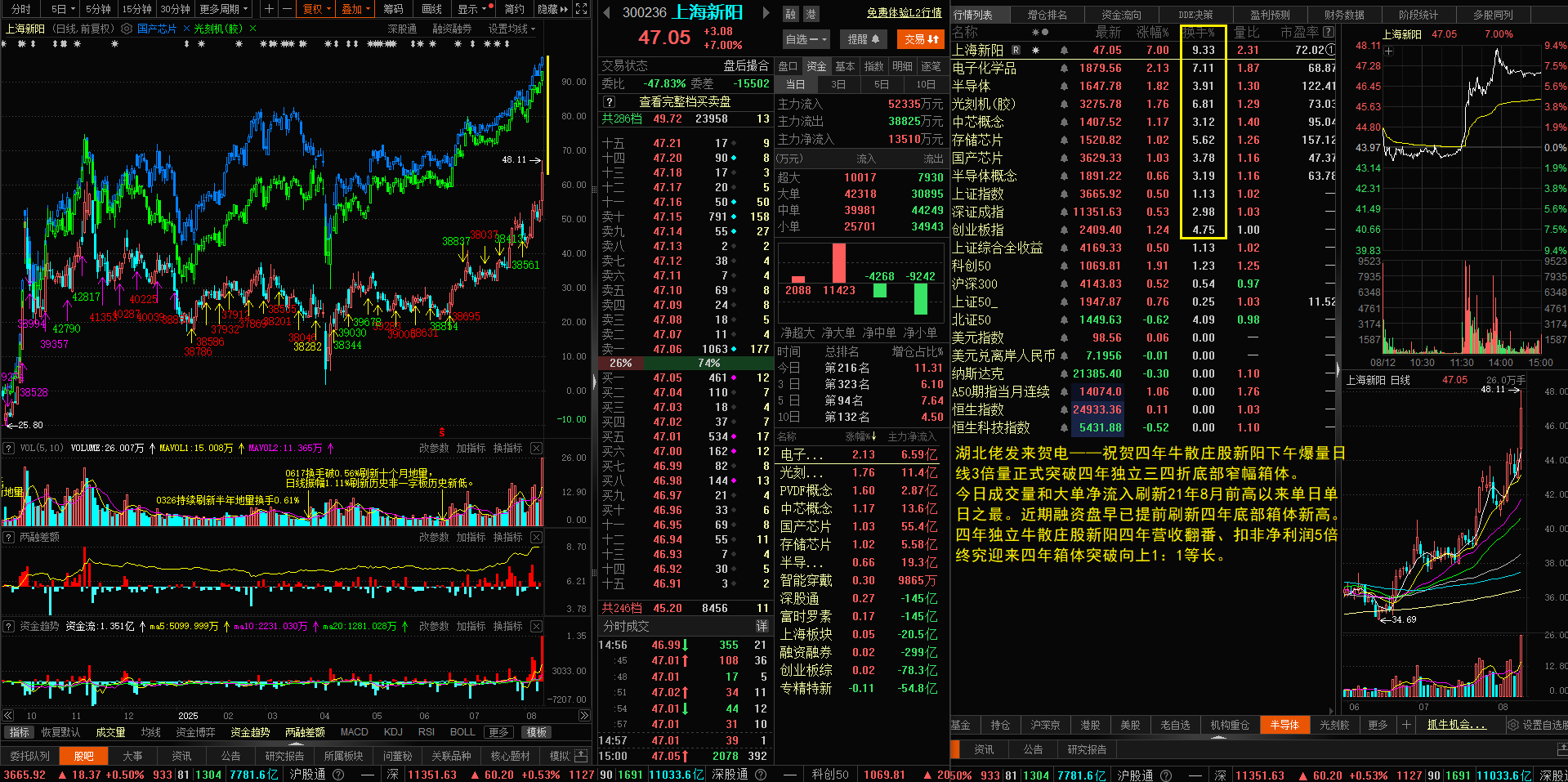Zoom out chart with the minus icon

tap(287, 9)
